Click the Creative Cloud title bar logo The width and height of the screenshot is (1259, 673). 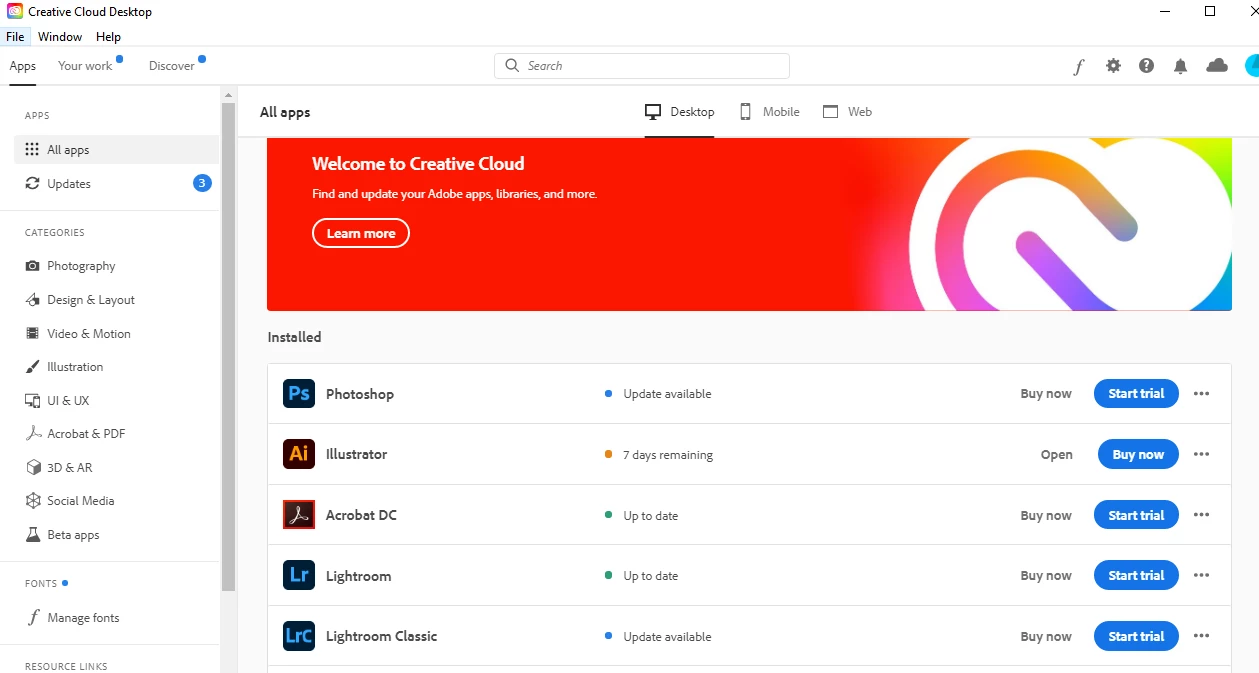15,11
